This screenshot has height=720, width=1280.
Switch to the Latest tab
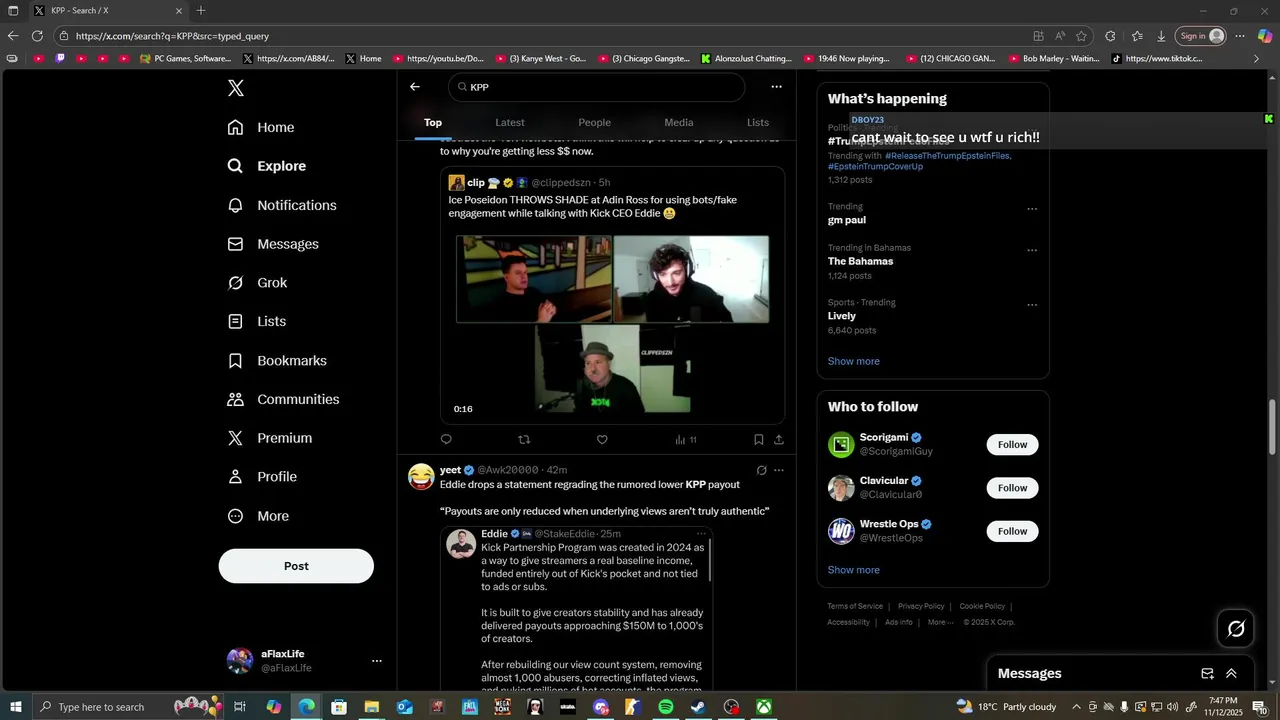[x=510, y=122]
